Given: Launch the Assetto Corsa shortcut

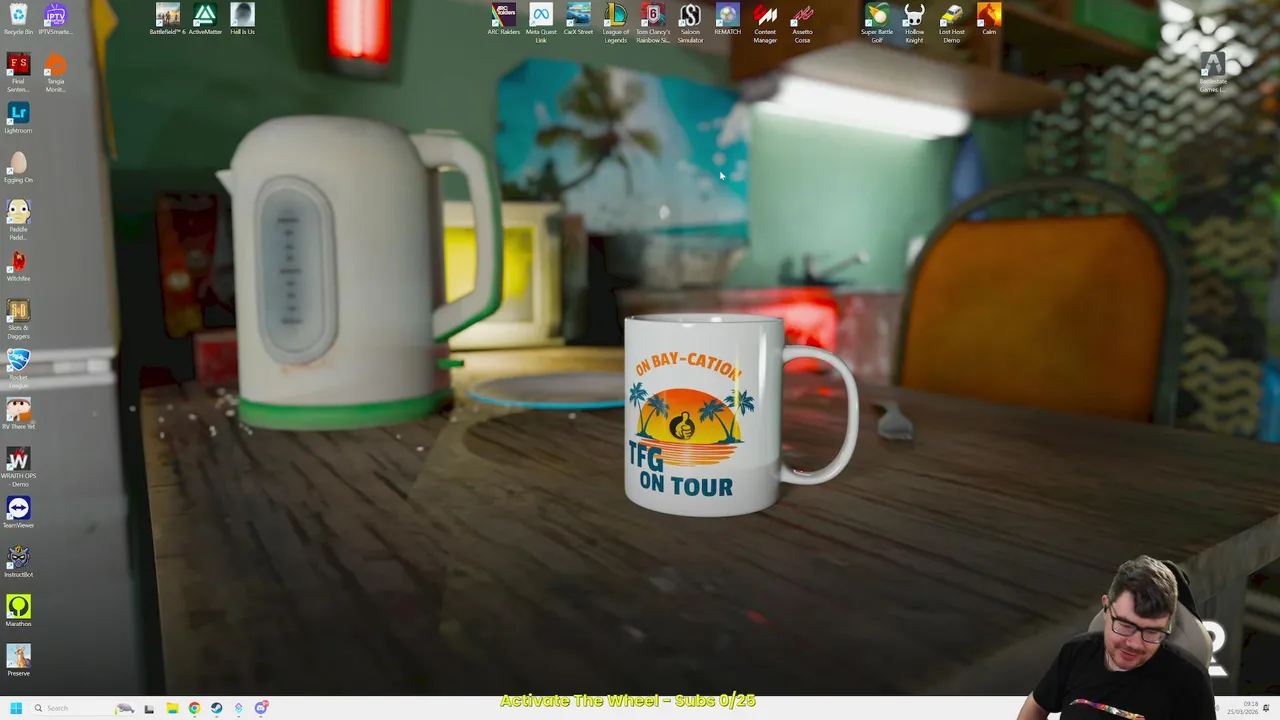Looking at the screenshot, I should pyautogui.click(x=802, y=23).
